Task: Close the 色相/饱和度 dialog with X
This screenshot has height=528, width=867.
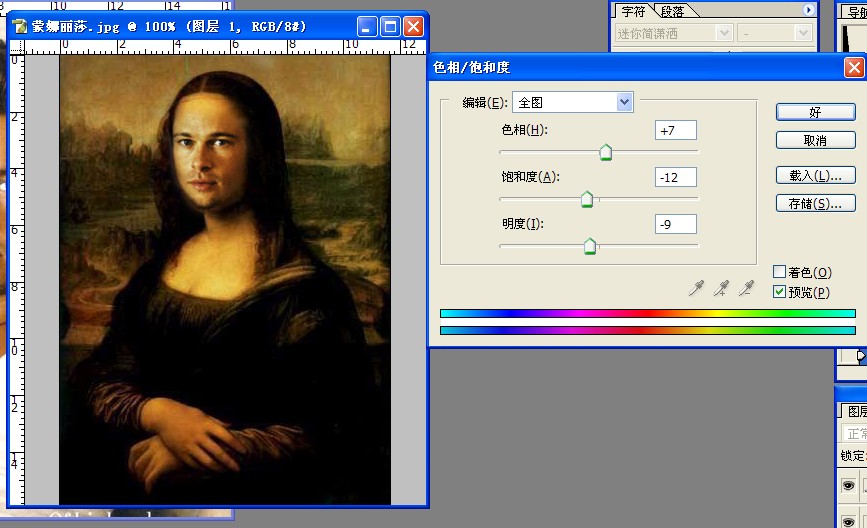Action: [854, 67]
